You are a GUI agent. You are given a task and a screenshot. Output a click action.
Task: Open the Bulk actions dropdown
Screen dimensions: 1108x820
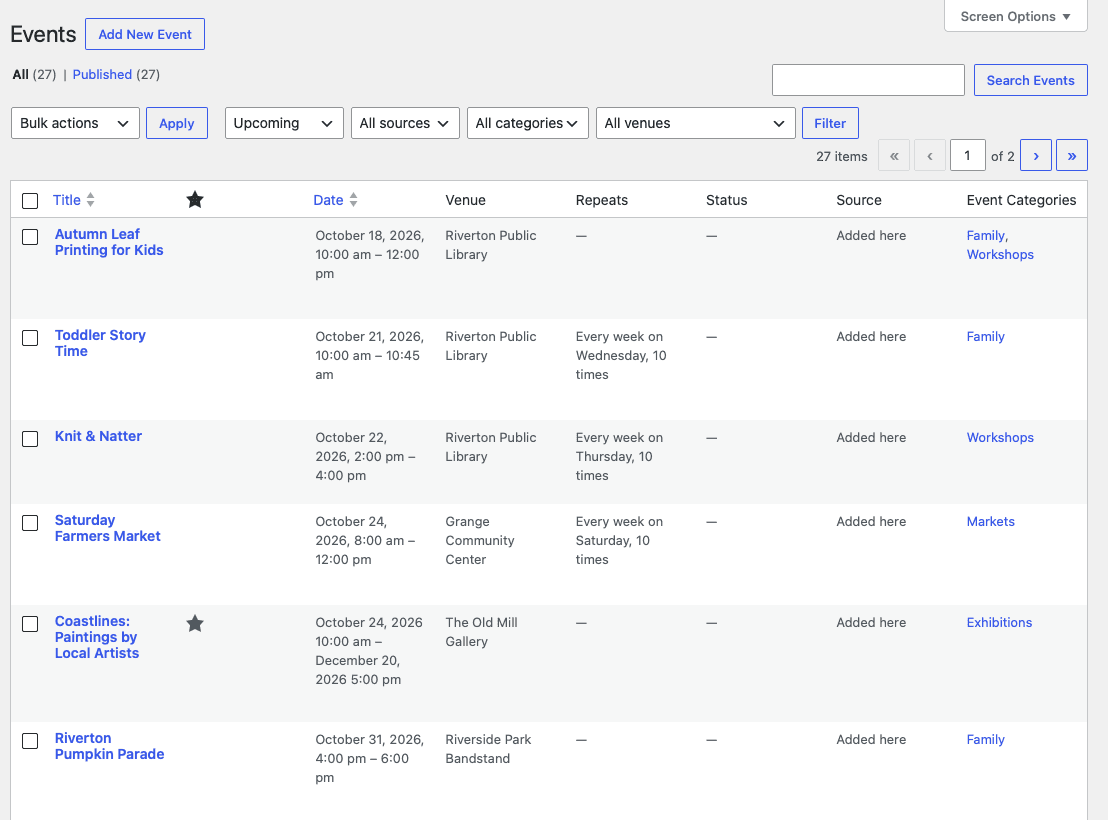[75, 123]
